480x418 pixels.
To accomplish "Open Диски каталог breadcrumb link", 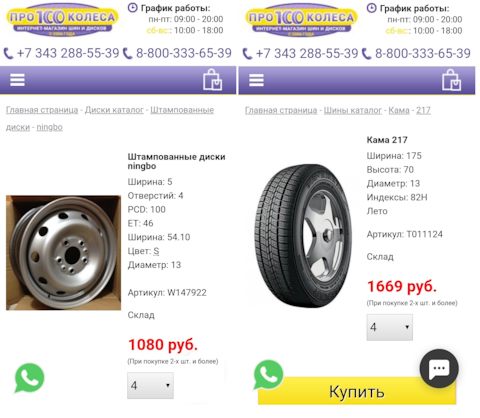I will pos(114,110).
